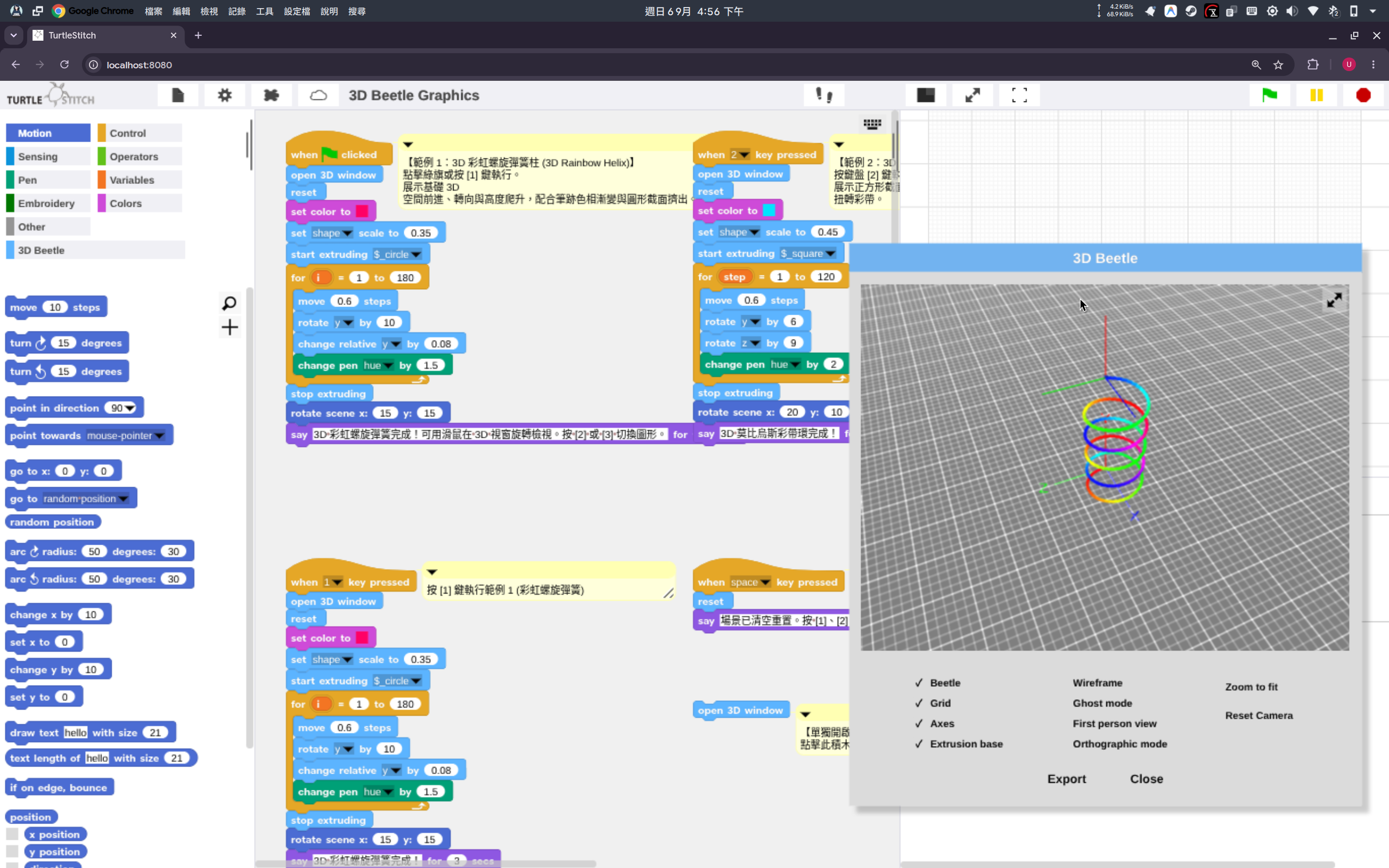Toggle the Beetle visibility option
The image size is (1389, 868).
coord(938,683)
